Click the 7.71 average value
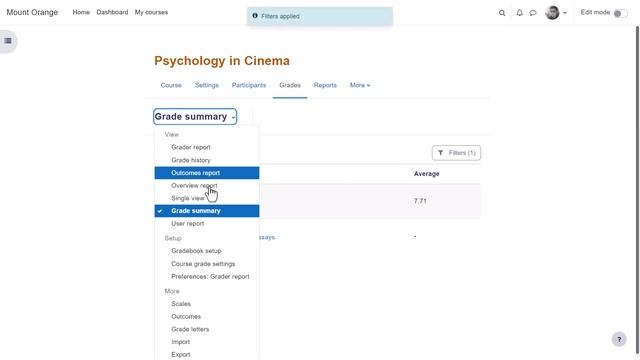Image resolution: width=640 pixels, height=360 pixels. (x=420, y=201)
